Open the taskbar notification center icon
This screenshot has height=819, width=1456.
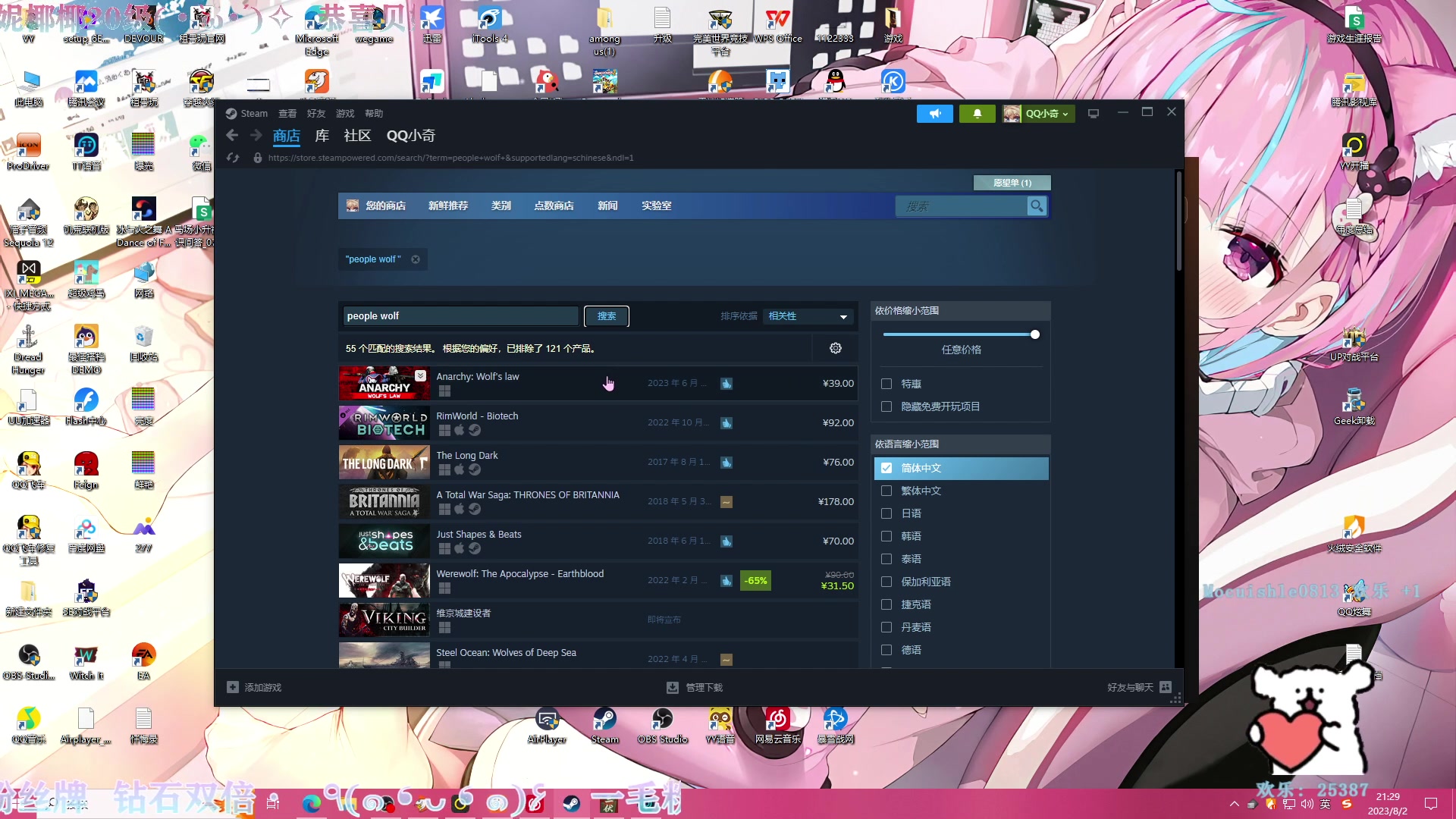(x=1431, y=804)
